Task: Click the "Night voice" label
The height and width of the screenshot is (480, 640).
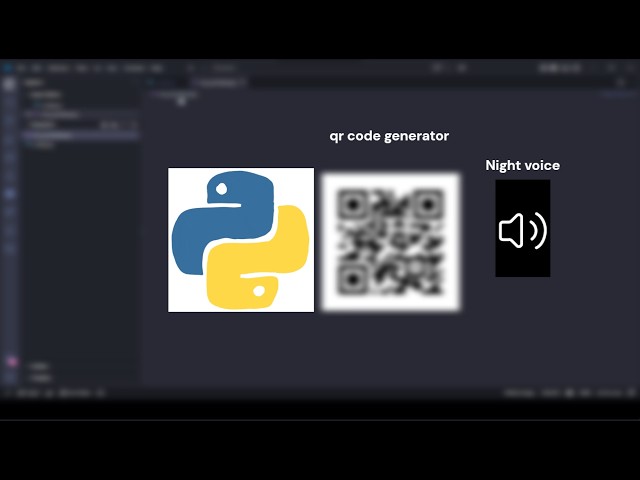Action: (x=522, y=165)
